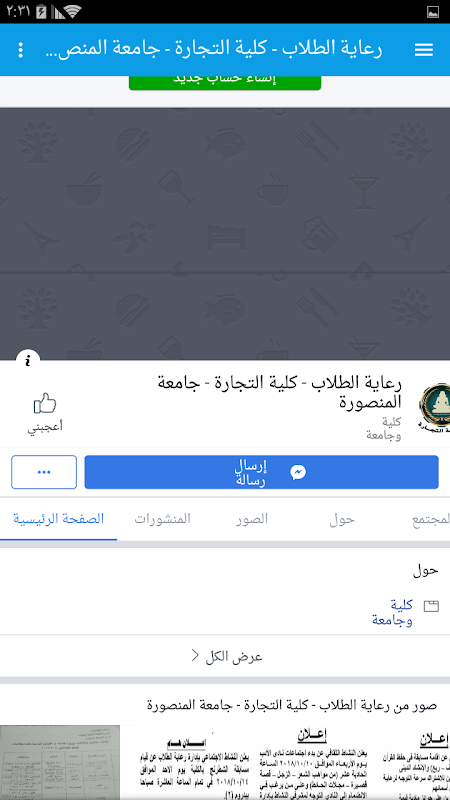Send a message via إرسال رسالة button
This screenshot has height=800, width=450.
(261, 472)
